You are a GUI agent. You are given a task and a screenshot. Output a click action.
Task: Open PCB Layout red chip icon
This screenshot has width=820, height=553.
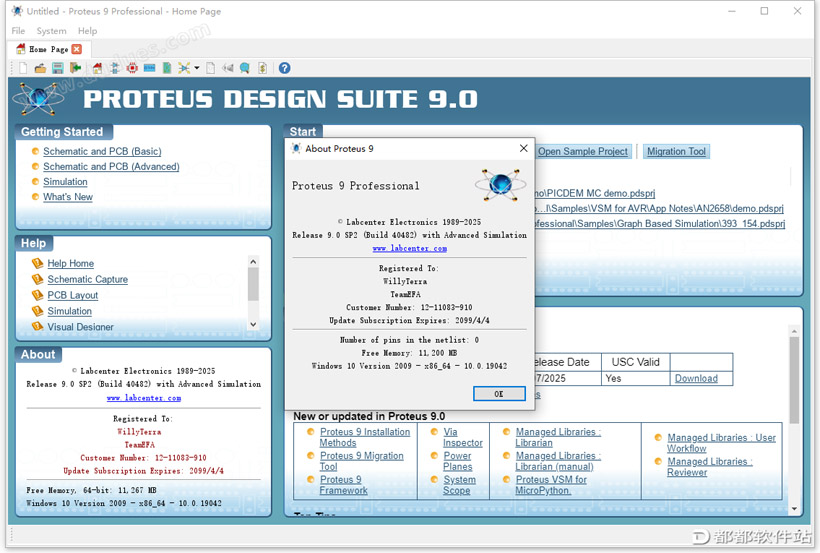(132, 68)
